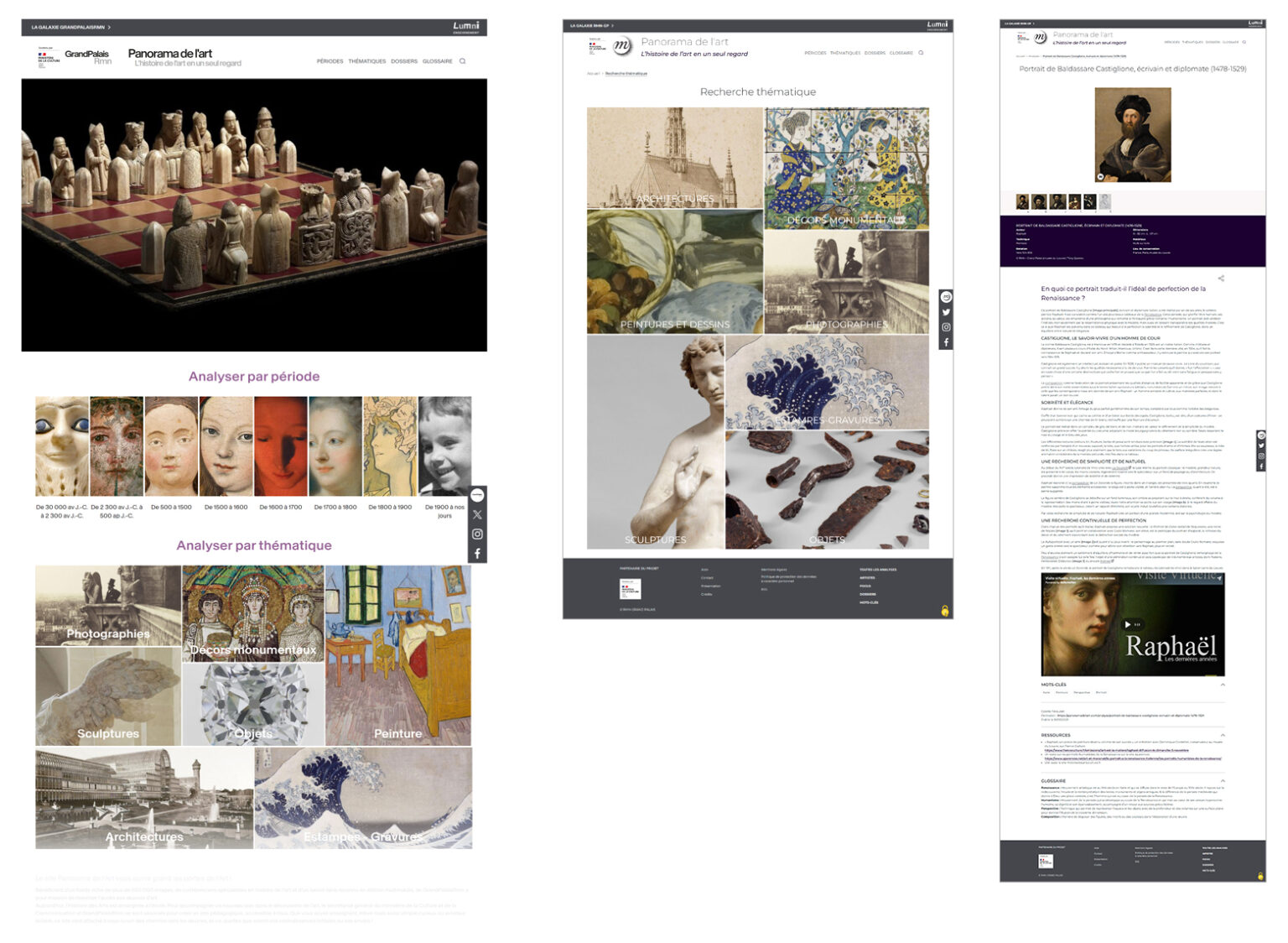Click the Twitter bird icon on middle page
The height and width of the screenshot is (943, 1288).
pos(946,312)
